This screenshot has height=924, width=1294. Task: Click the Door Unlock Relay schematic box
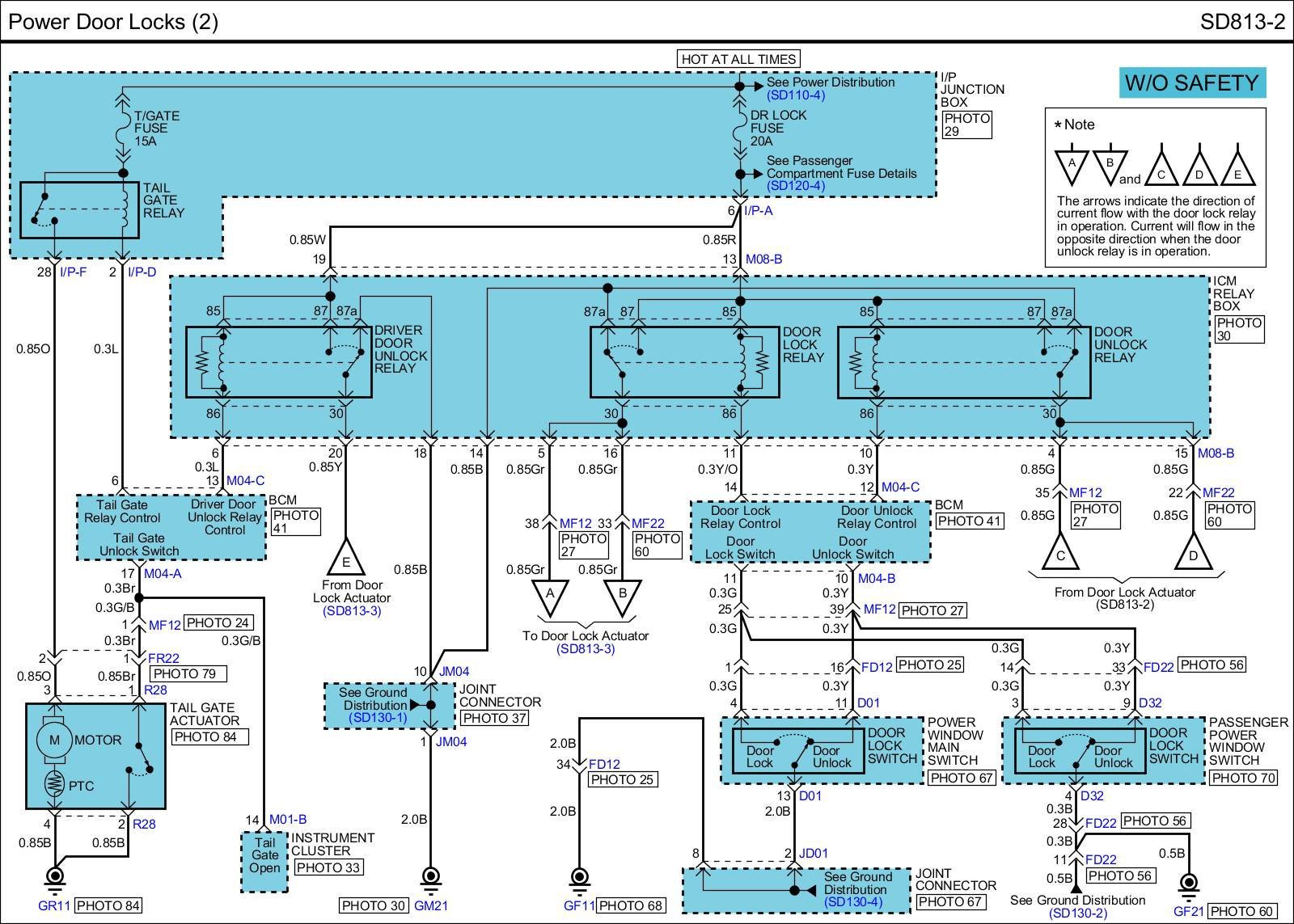click(964, 362)
